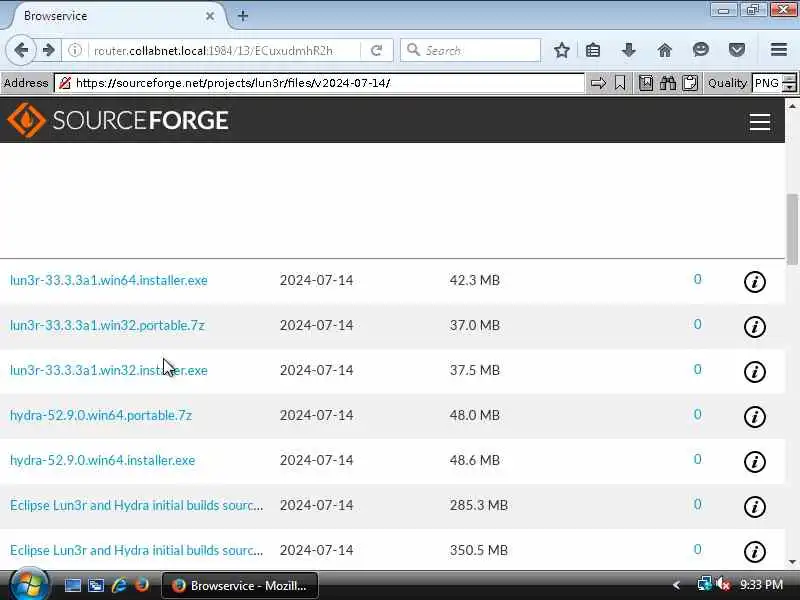Download hydra-52.9.0.win64.installer.exe
Image resolution: width=800 pixels, height=600 pixels.
point(103,460)
